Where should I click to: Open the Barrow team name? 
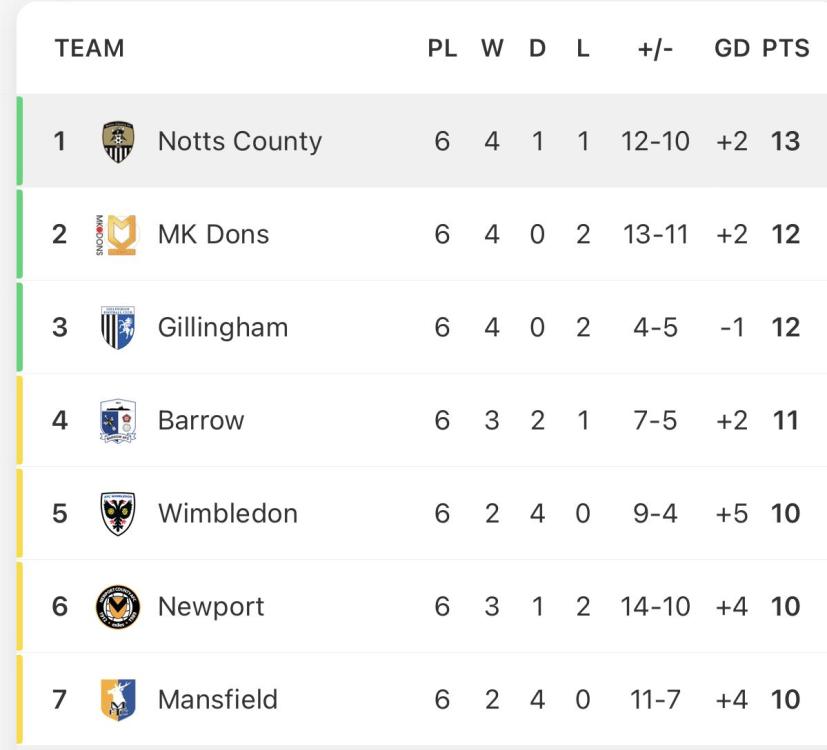[x=200, y=420]
